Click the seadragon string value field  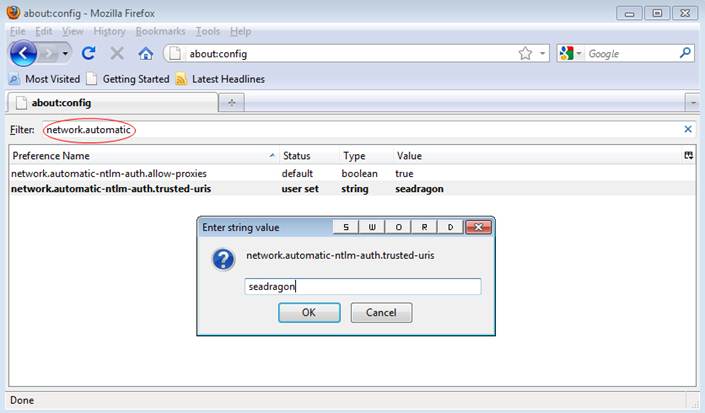(363, 286)
